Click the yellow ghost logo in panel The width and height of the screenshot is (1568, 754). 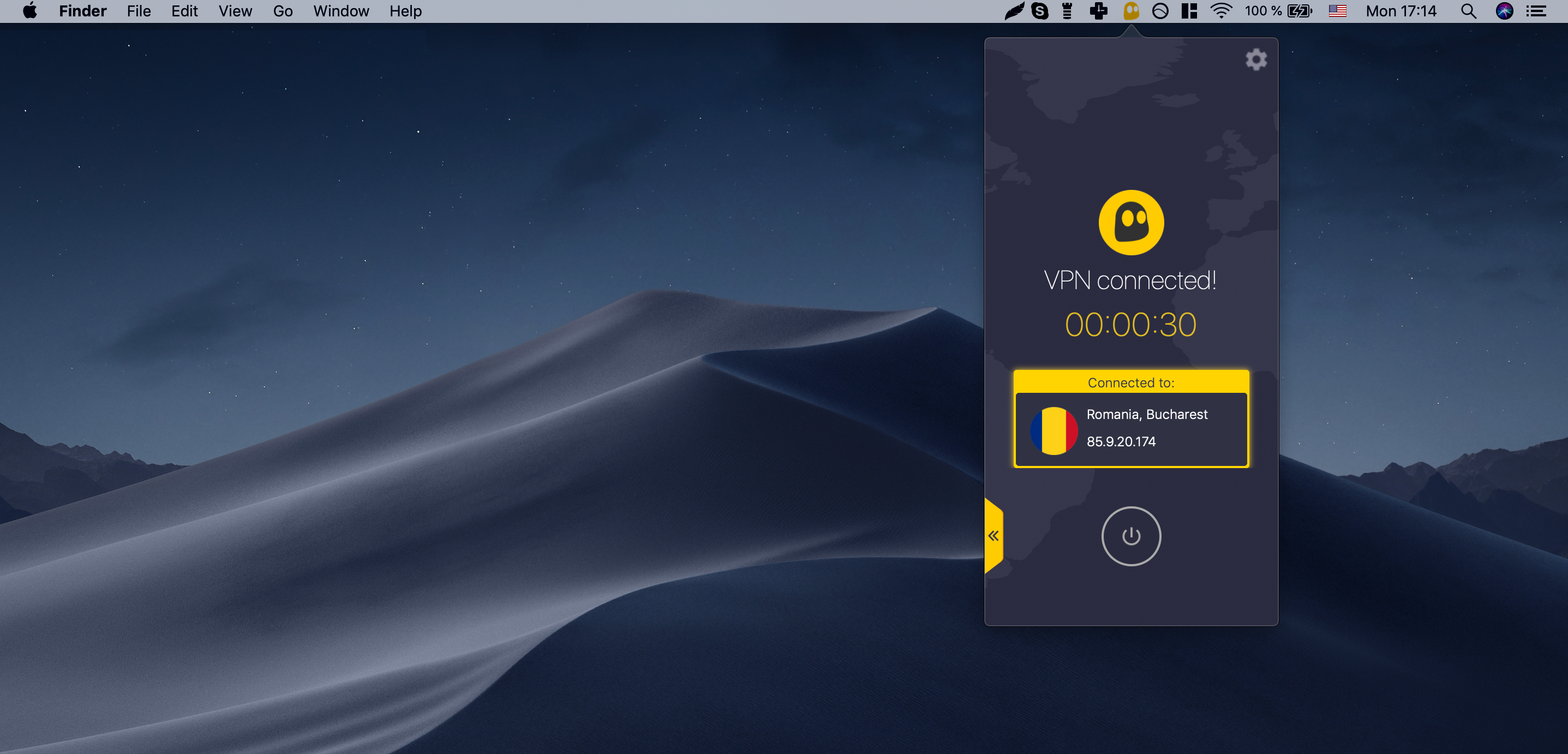[1130, 222]
